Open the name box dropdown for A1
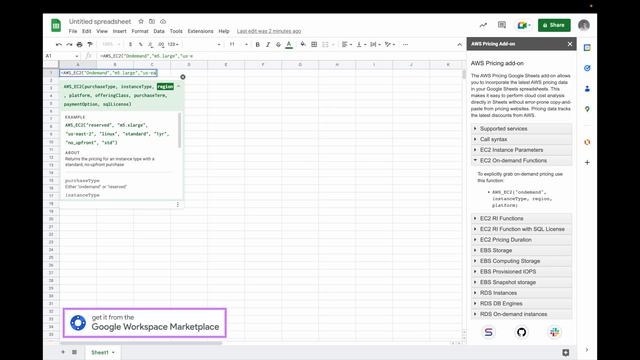The height and width of the screenshot is (360, 640). [x=76, y=56]
